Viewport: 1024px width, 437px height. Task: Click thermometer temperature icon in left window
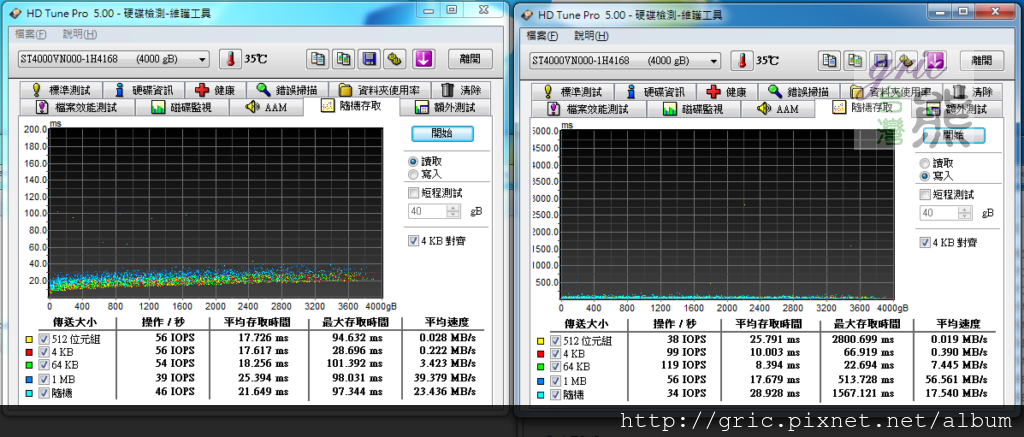point(230,59)
